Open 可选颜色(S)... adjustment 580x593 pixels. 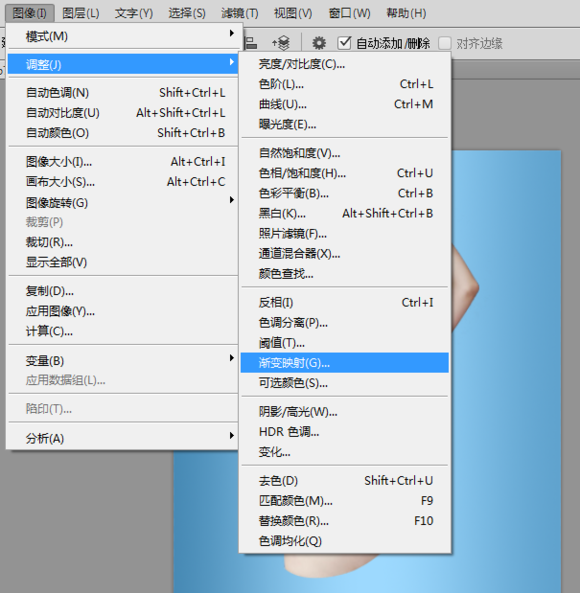[x=344, y=383]
